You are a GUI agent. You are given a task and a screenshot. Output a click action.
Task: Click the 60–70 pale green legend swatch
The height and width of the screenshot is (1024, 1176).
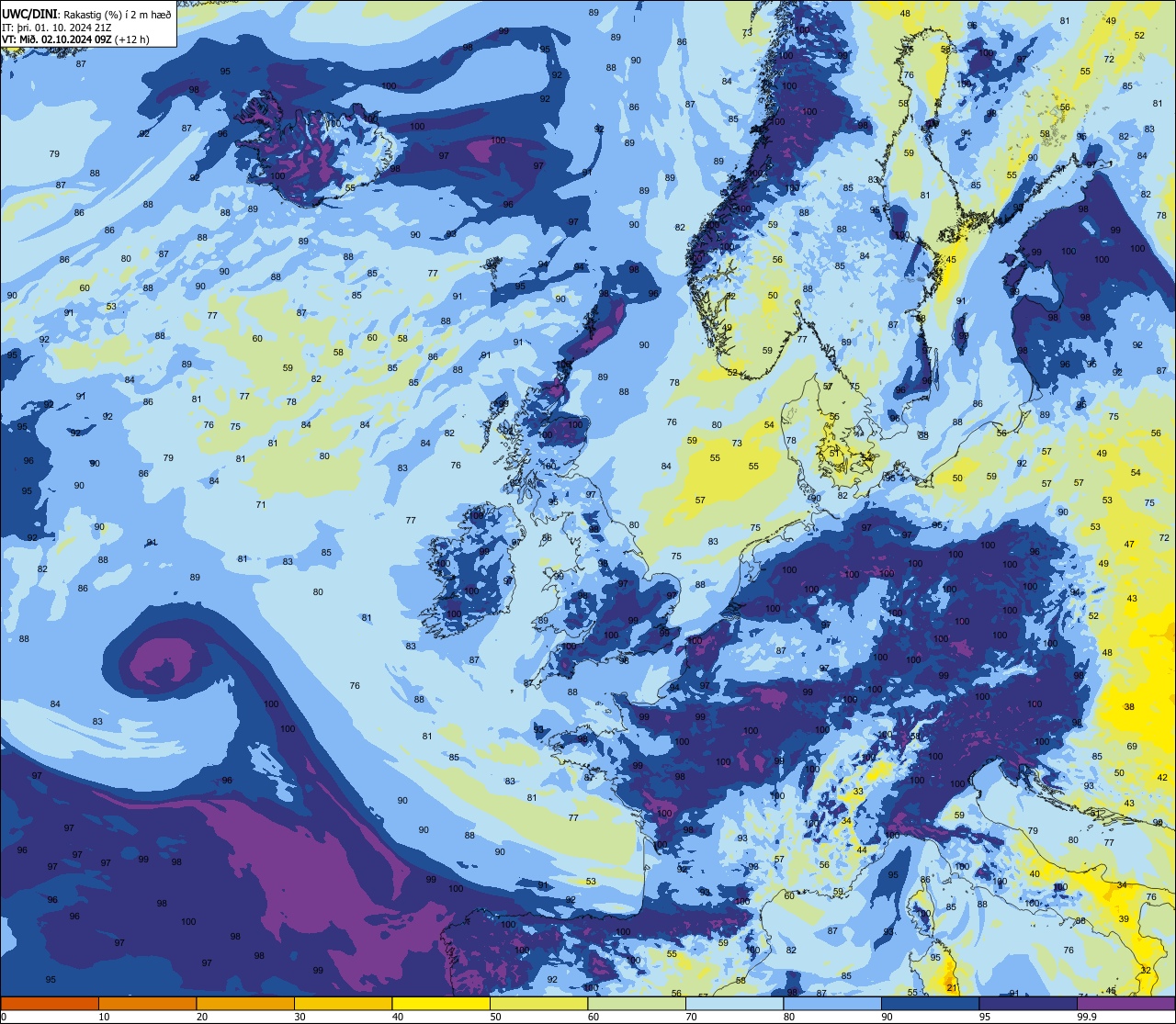tap(637, 1003)
